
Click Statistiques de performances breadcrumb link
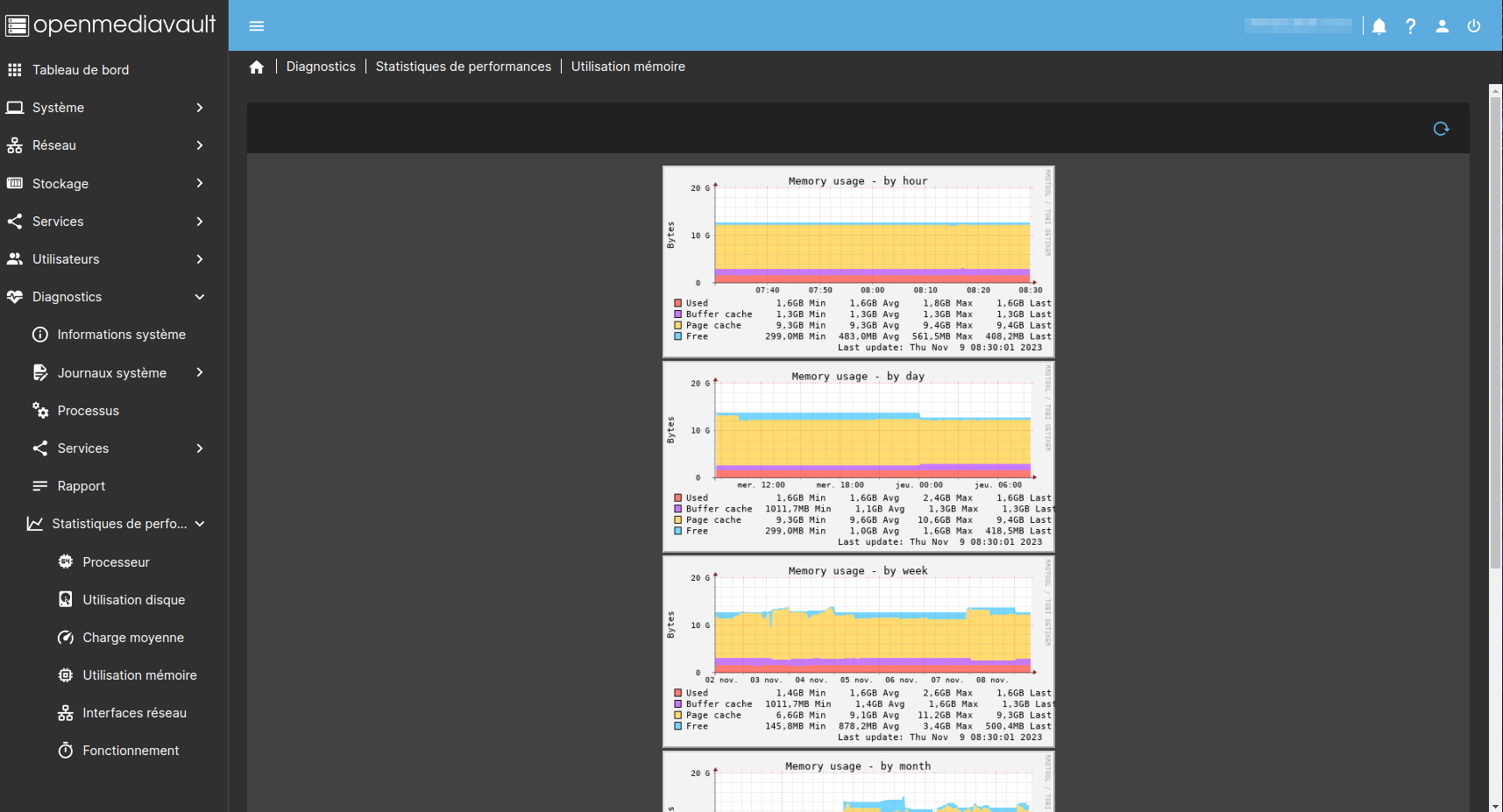(x=464, y=67)
